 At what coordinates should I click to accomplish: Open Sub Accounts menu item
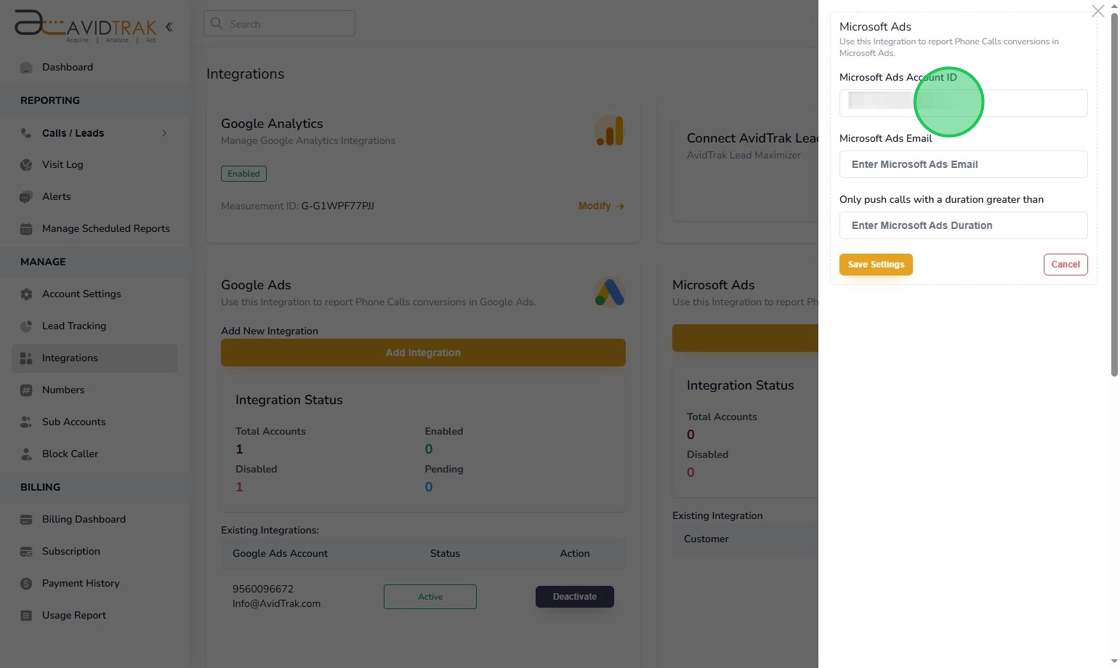click(74, 422)
